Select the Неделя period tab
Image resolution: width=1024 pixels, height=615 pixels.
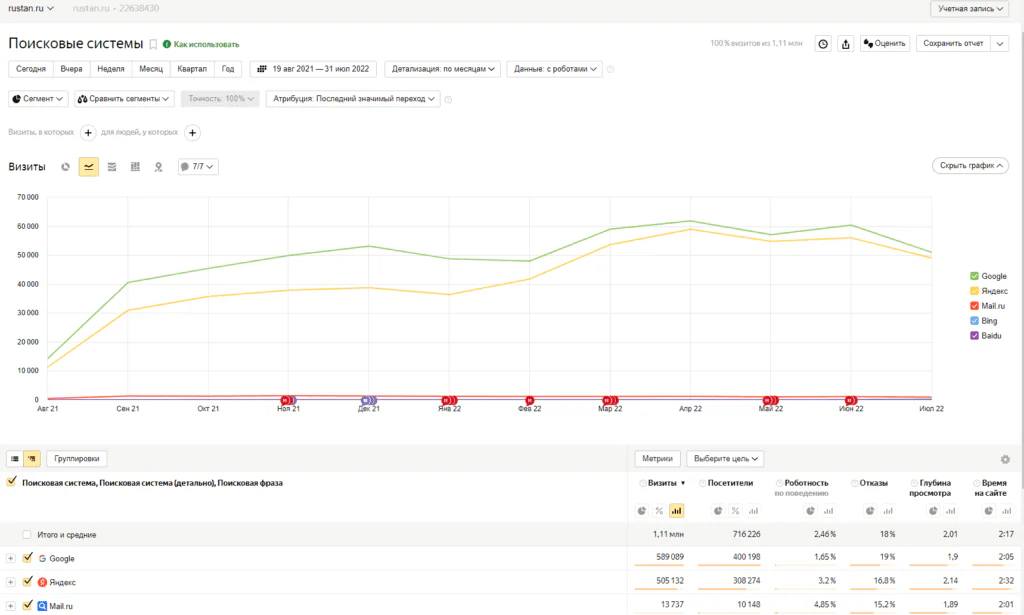click(x=110, y=69)
